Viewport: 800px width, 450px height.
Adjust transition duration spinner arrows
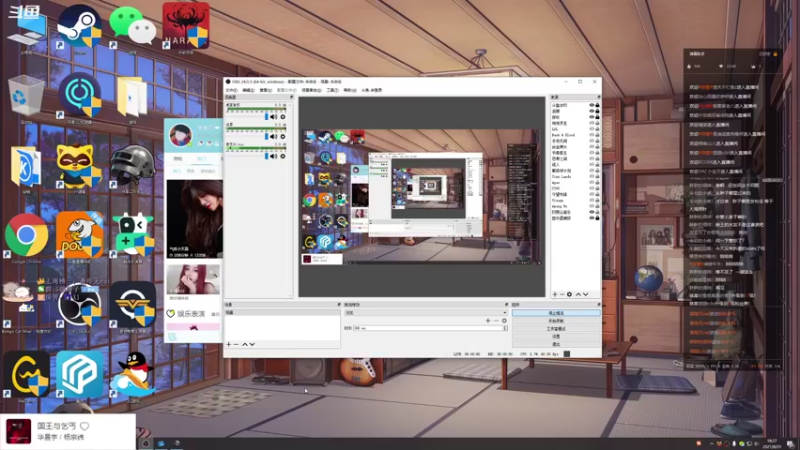click(x=505, y=328)
